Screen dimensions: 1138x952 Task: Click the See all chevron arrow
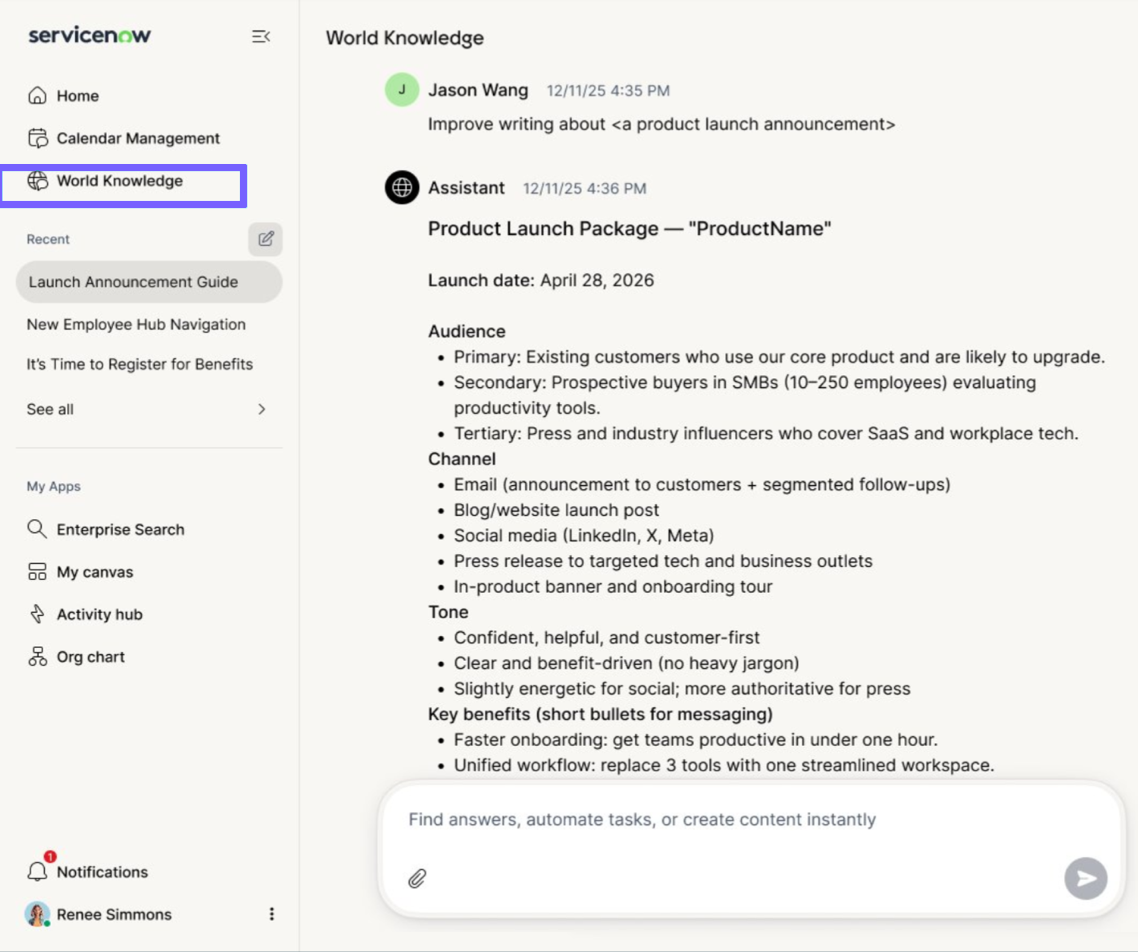(262, 409)
